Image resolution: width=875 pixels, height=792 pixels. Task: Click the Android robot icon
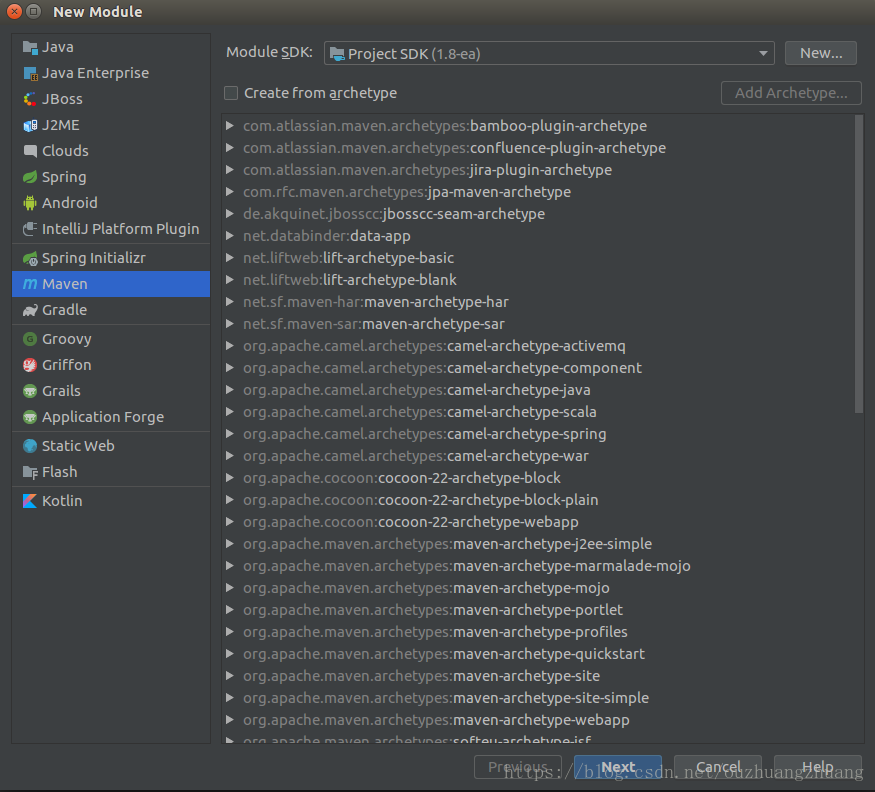coord(30,203)
